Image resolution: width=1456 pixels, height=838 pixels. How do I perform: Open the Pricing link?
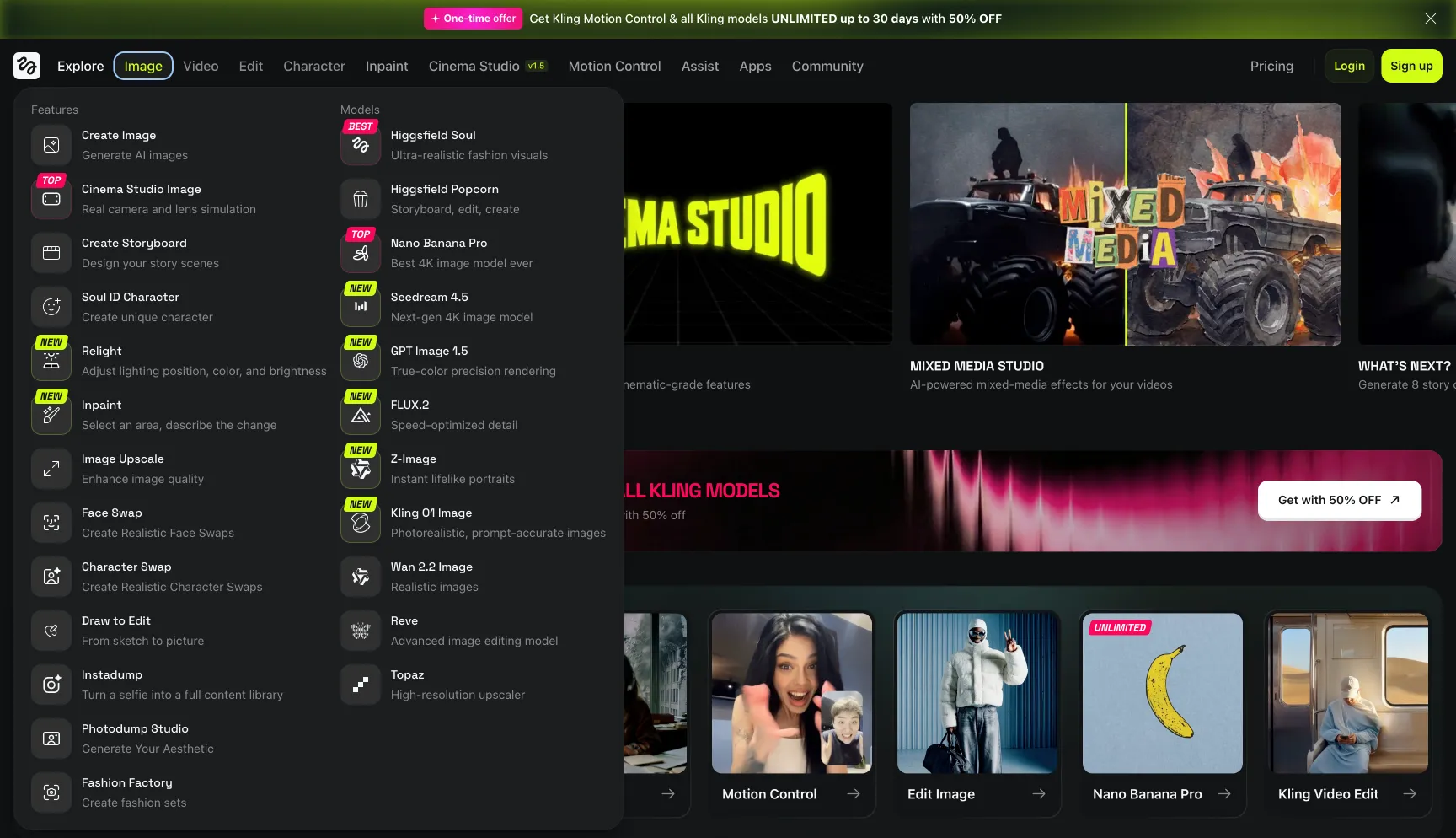tap(1271, 66)
